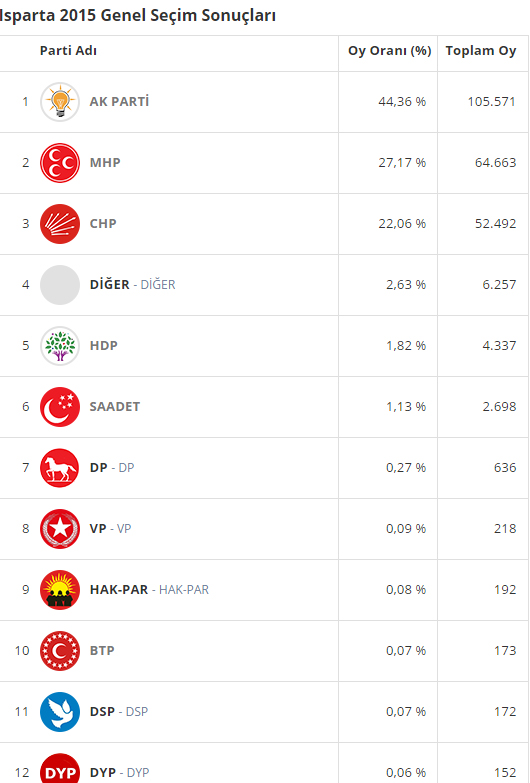Click the AK PARTİ light bulb logo
This screenshot has height=783, width=530.
coord(60,102)
